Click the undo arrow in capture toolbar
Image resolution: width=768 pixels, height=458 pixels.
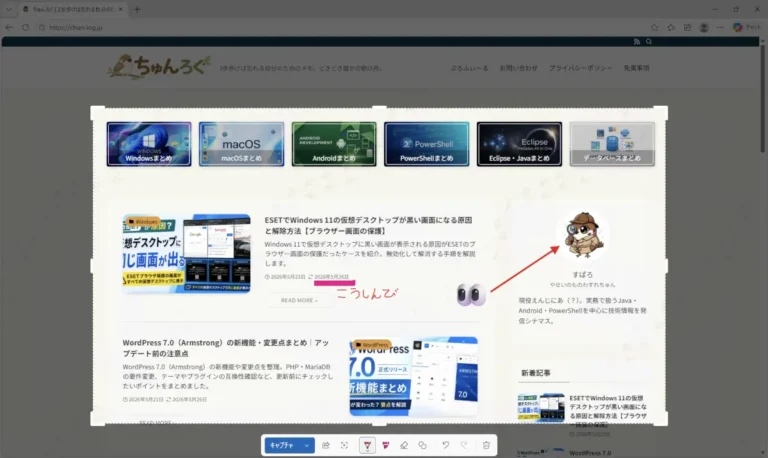tap(445, 445)
